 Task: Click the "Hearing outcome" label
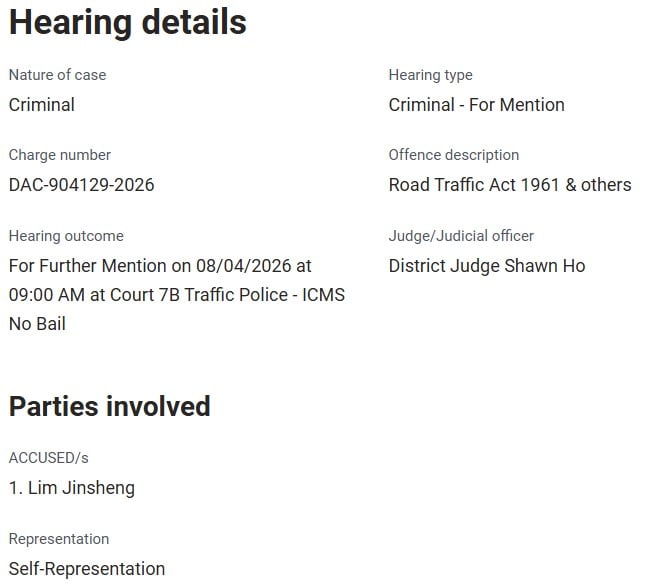point(66,236)
